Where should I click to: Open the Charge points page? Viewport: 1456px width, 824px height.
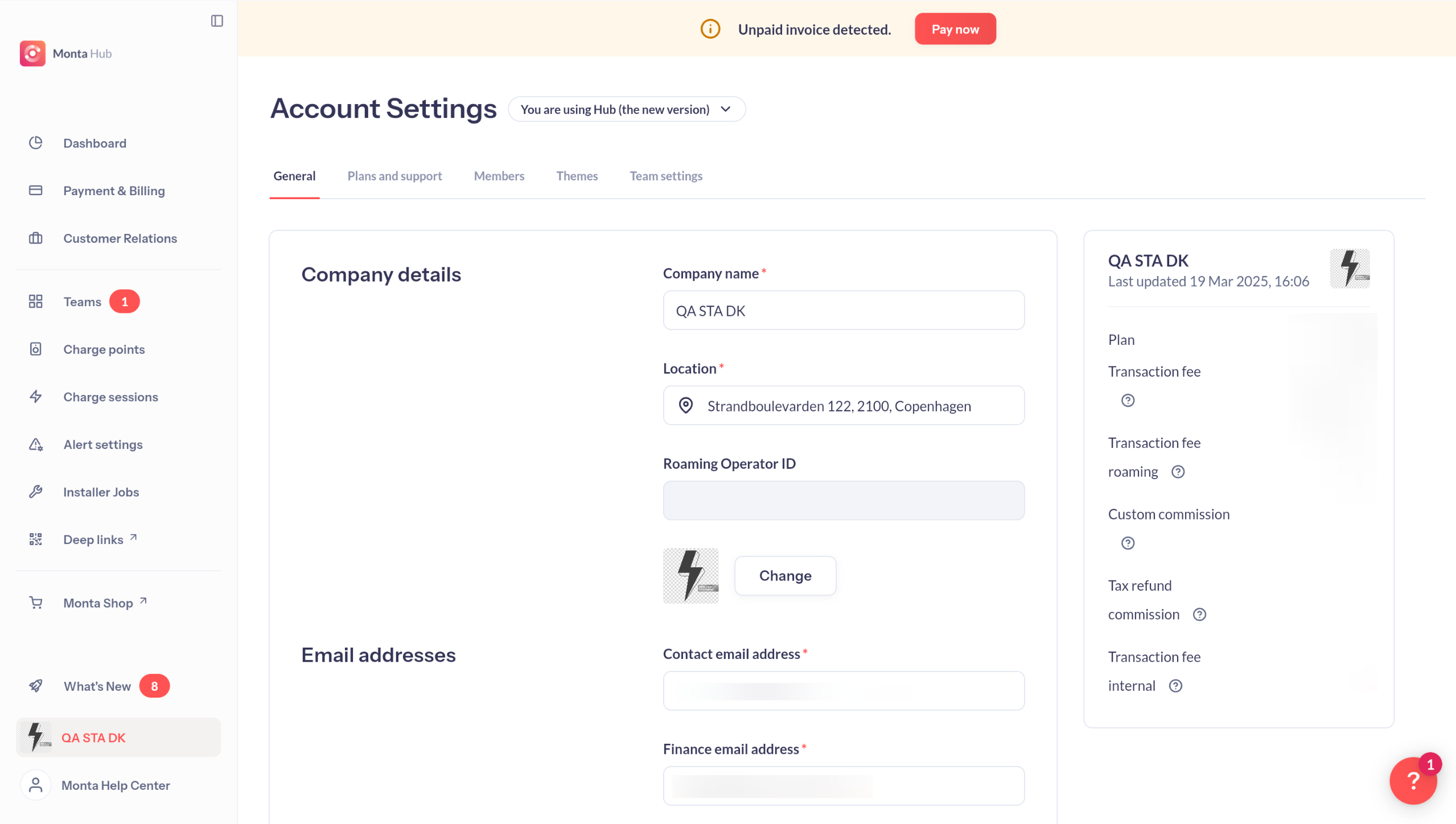[x=104, y=349]
